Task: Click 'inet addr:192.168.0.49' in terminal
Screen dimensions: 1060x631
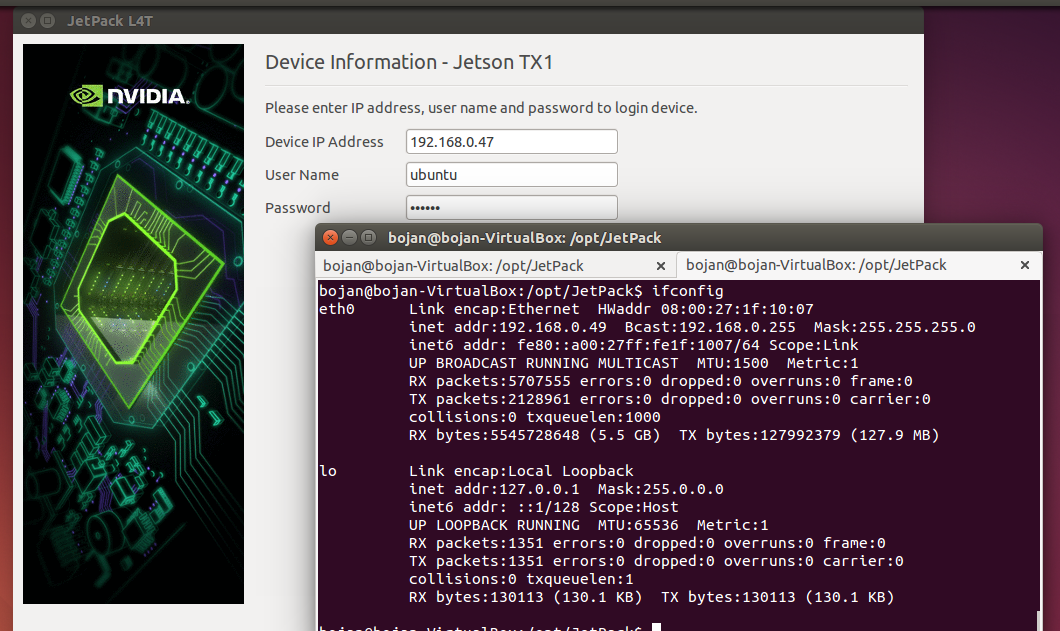Action: point(508,327)
